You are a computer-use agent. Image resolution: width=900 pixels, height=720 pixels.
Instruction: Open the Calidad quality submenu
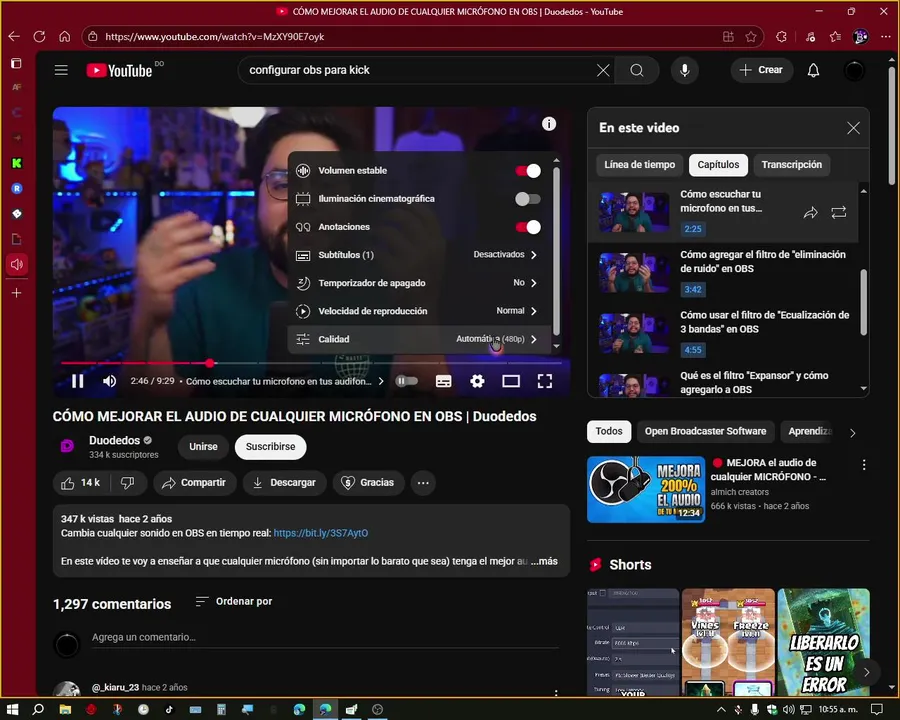(x=418, y=339)
